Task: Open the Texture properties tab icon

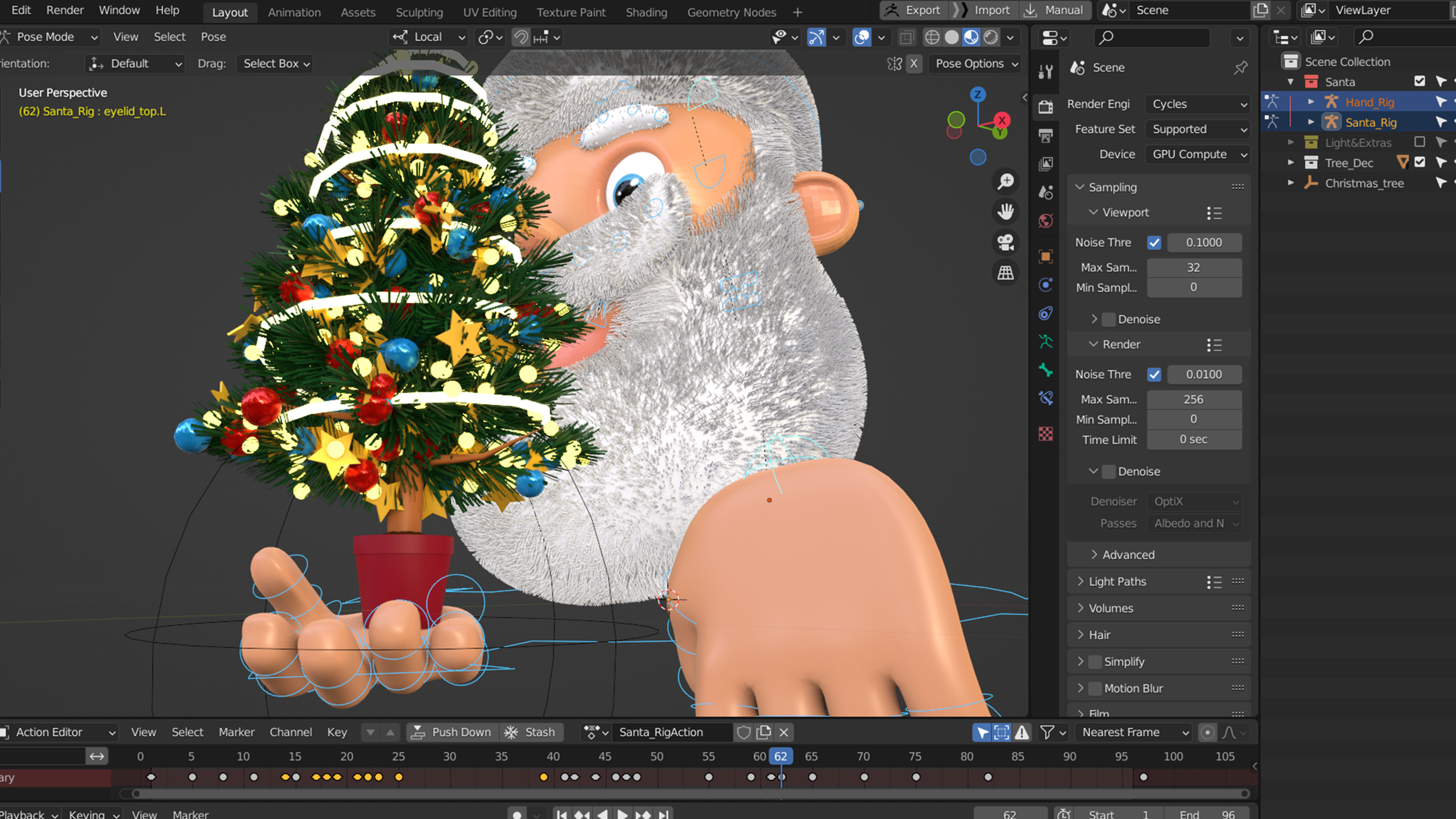Action: pyautogui.click(x=1046, y=434)
